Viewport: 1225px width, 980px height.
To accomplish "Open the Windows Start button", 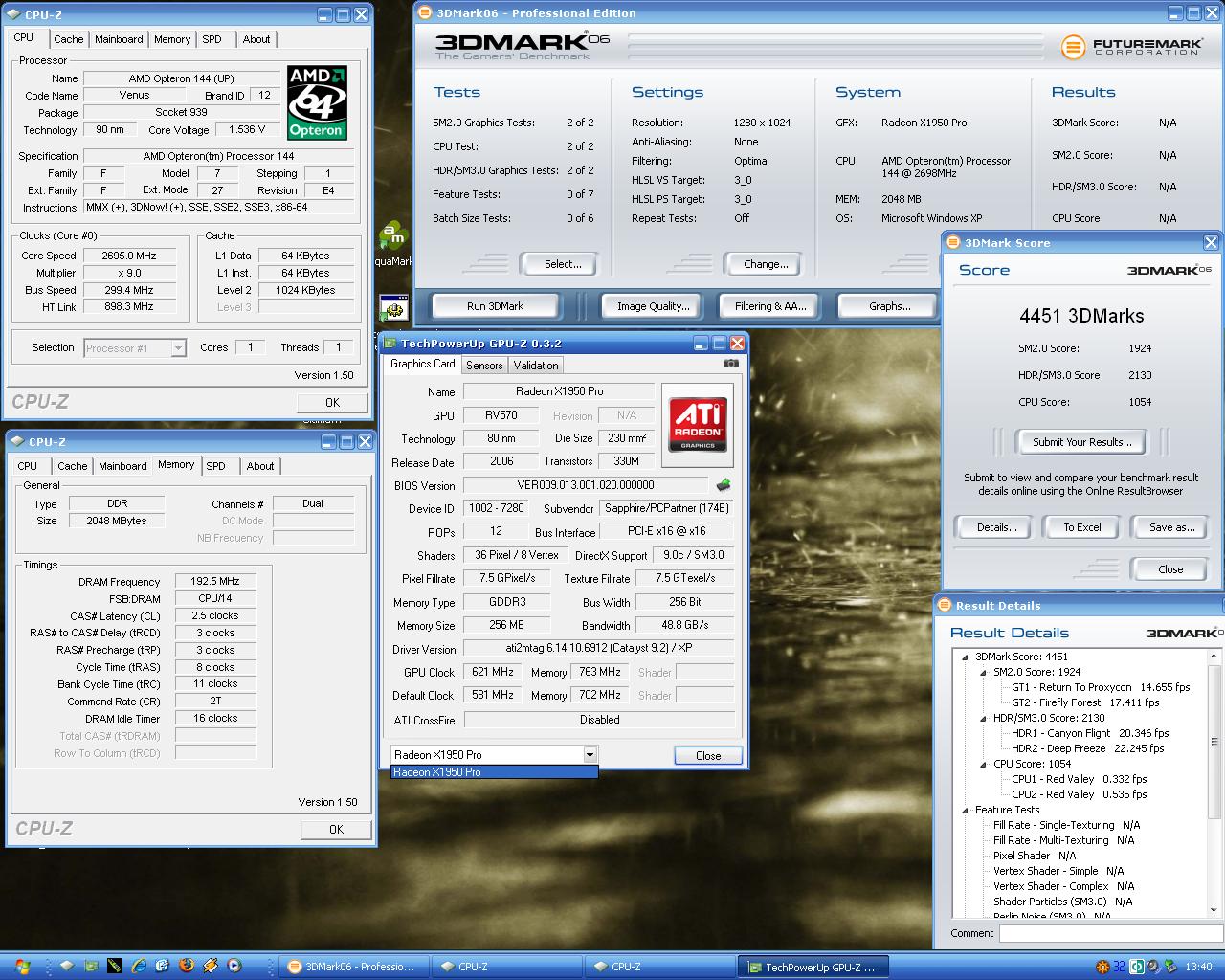I will coord(22,967).
